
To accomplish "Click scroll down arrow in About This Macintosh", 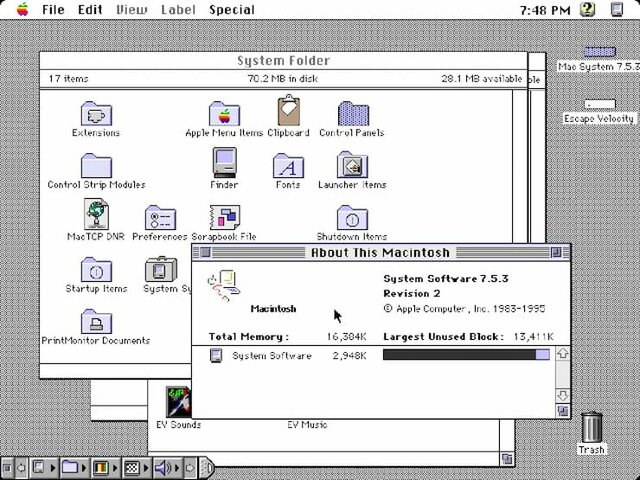I will (x=563, y=395).
